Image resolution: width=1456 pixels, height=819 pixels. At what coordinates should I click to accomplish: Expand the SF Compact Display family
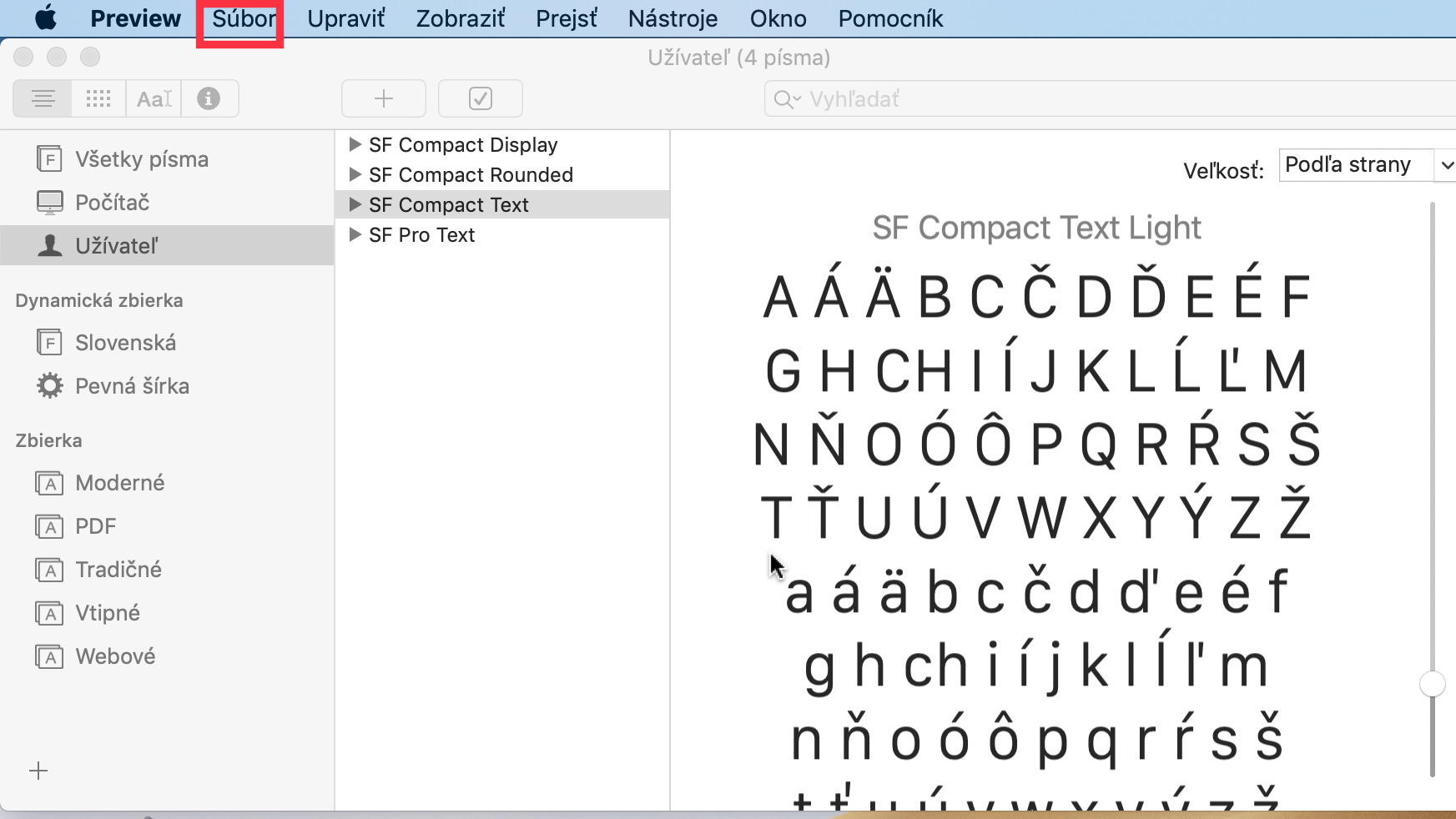click(x=355, y=144)
